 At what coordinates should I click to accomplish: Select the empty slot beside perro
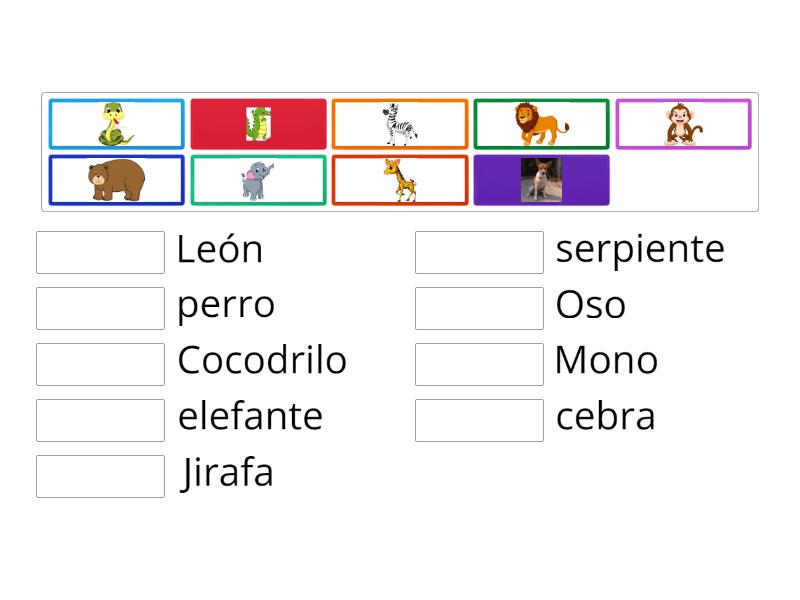pyautogui.click(x=99, y=307)
